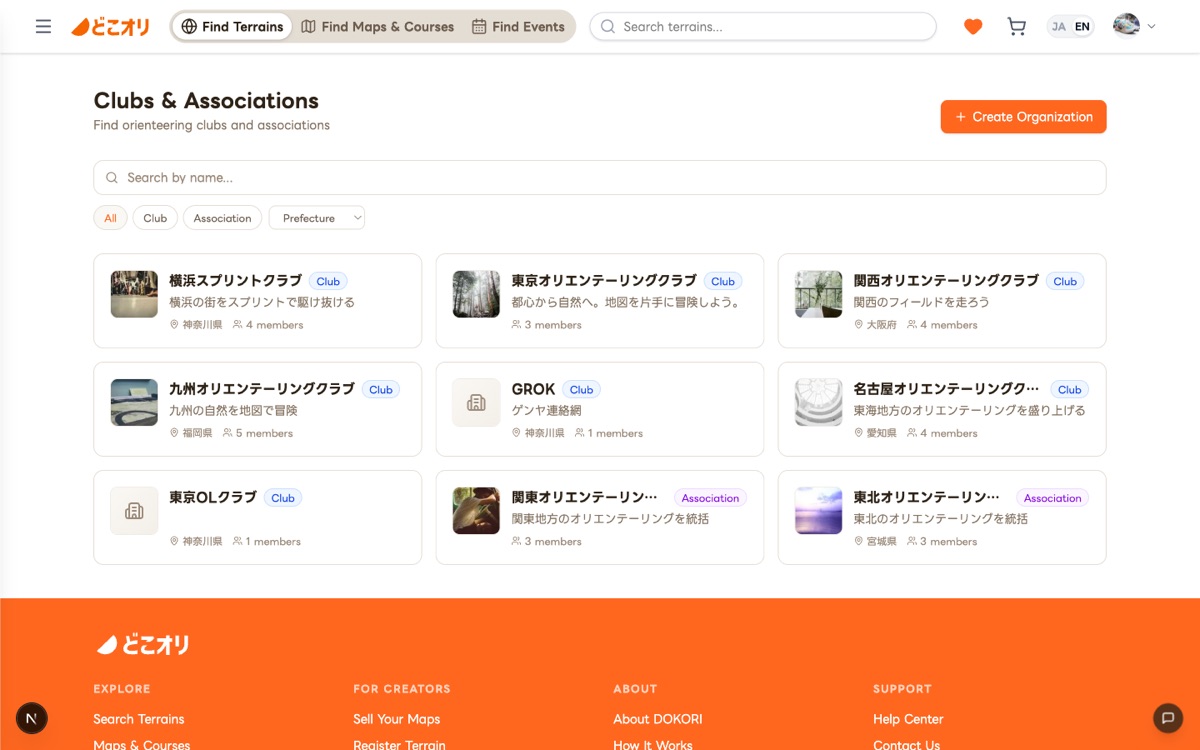Click the どこオリ footer logo
Image resolution: width=1200 pixels, height=750 pixels.
click(143, 644)
